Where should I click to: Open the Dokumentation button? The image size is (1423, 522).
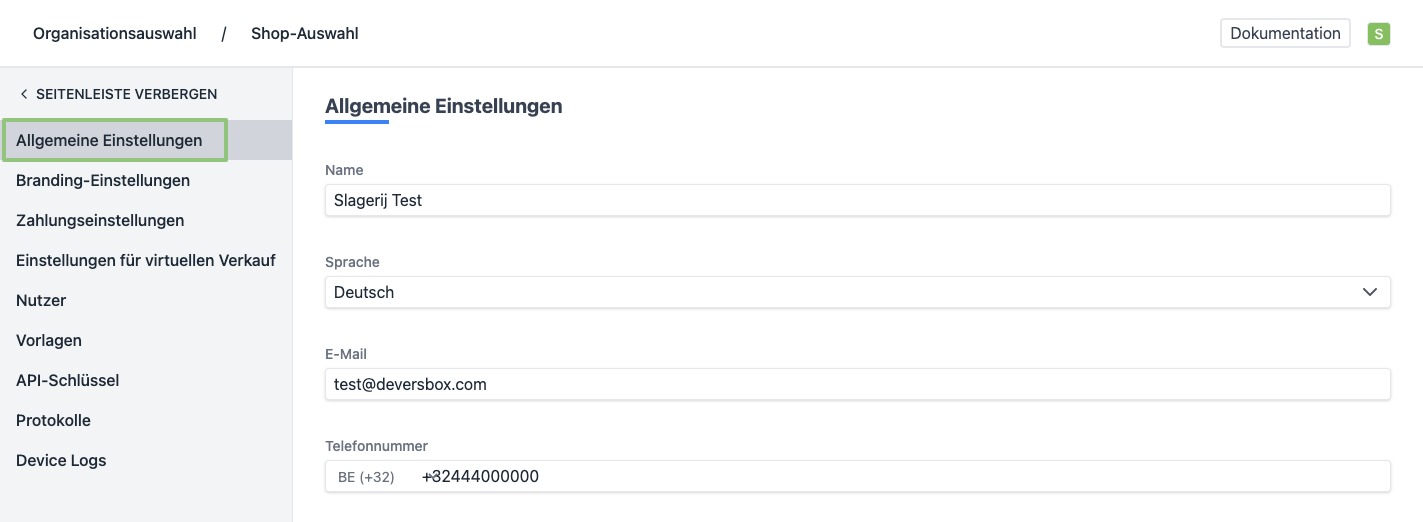pyautogui.click(x=1285, y=33)
